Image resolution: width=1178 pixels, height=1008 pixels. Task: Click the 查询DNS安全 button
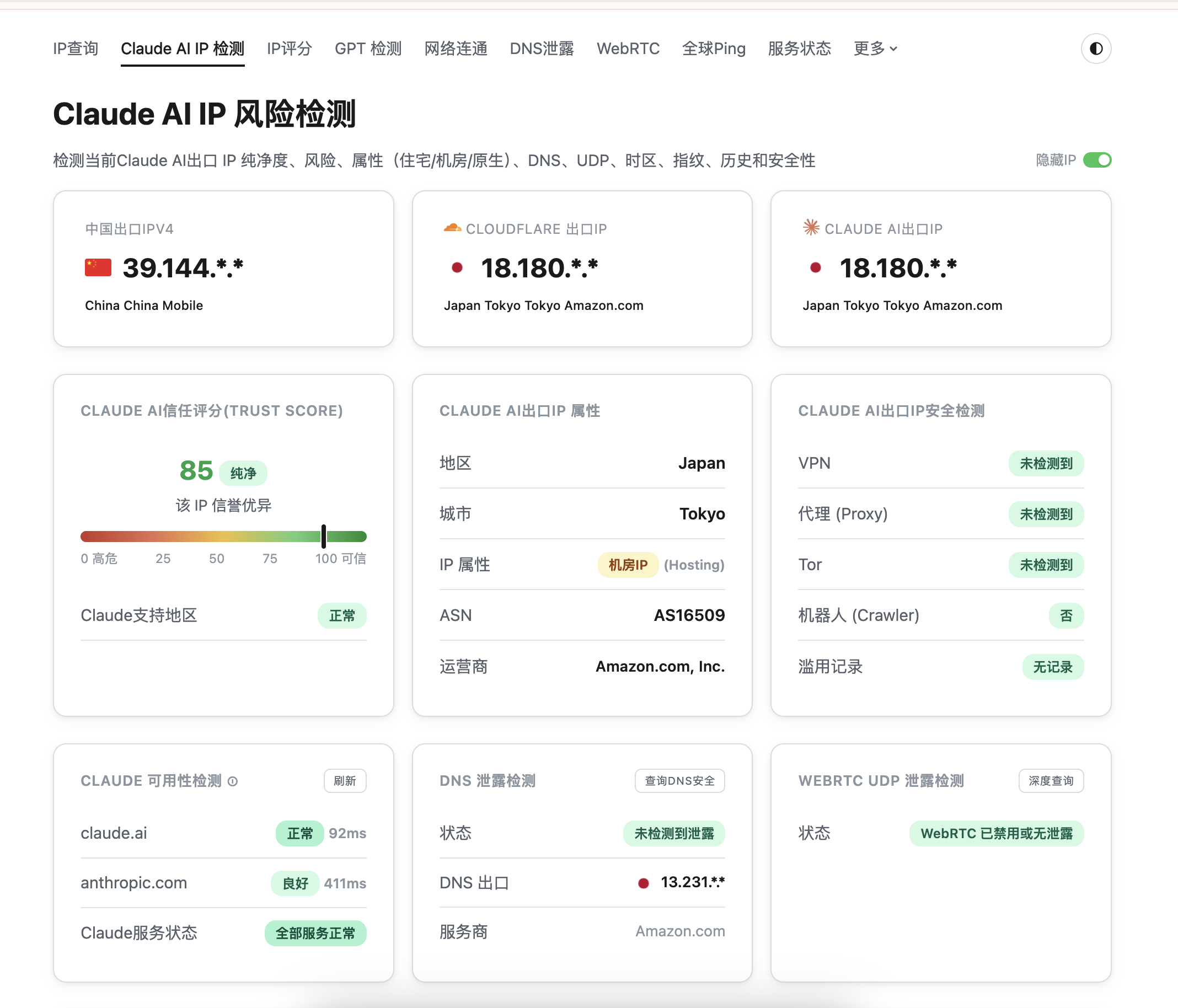coord(679,781)
